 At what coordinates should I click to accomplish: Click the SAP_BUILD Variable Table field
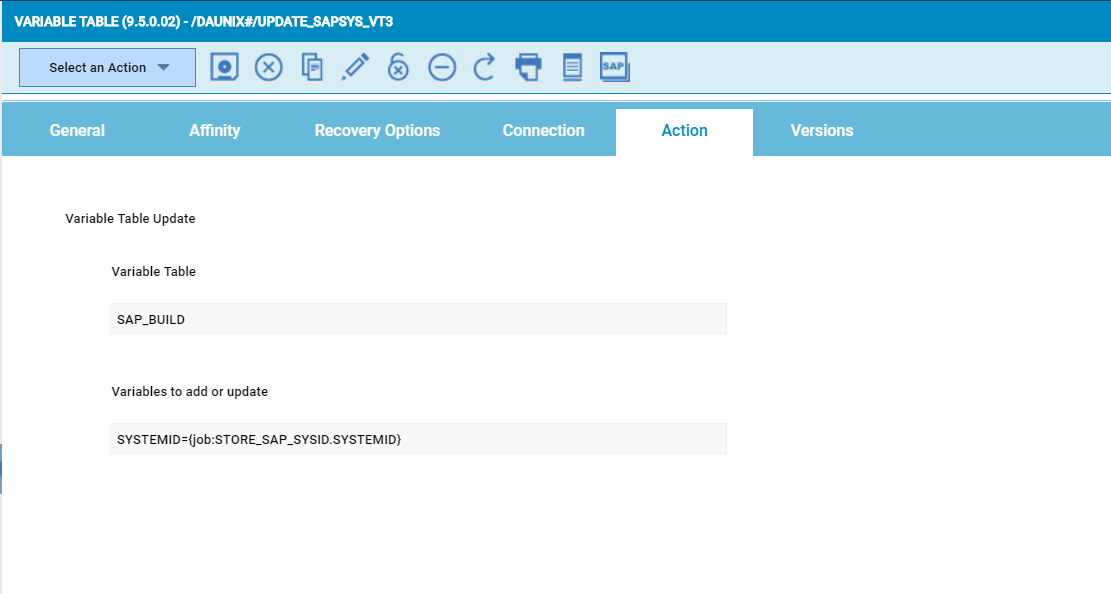418,319
